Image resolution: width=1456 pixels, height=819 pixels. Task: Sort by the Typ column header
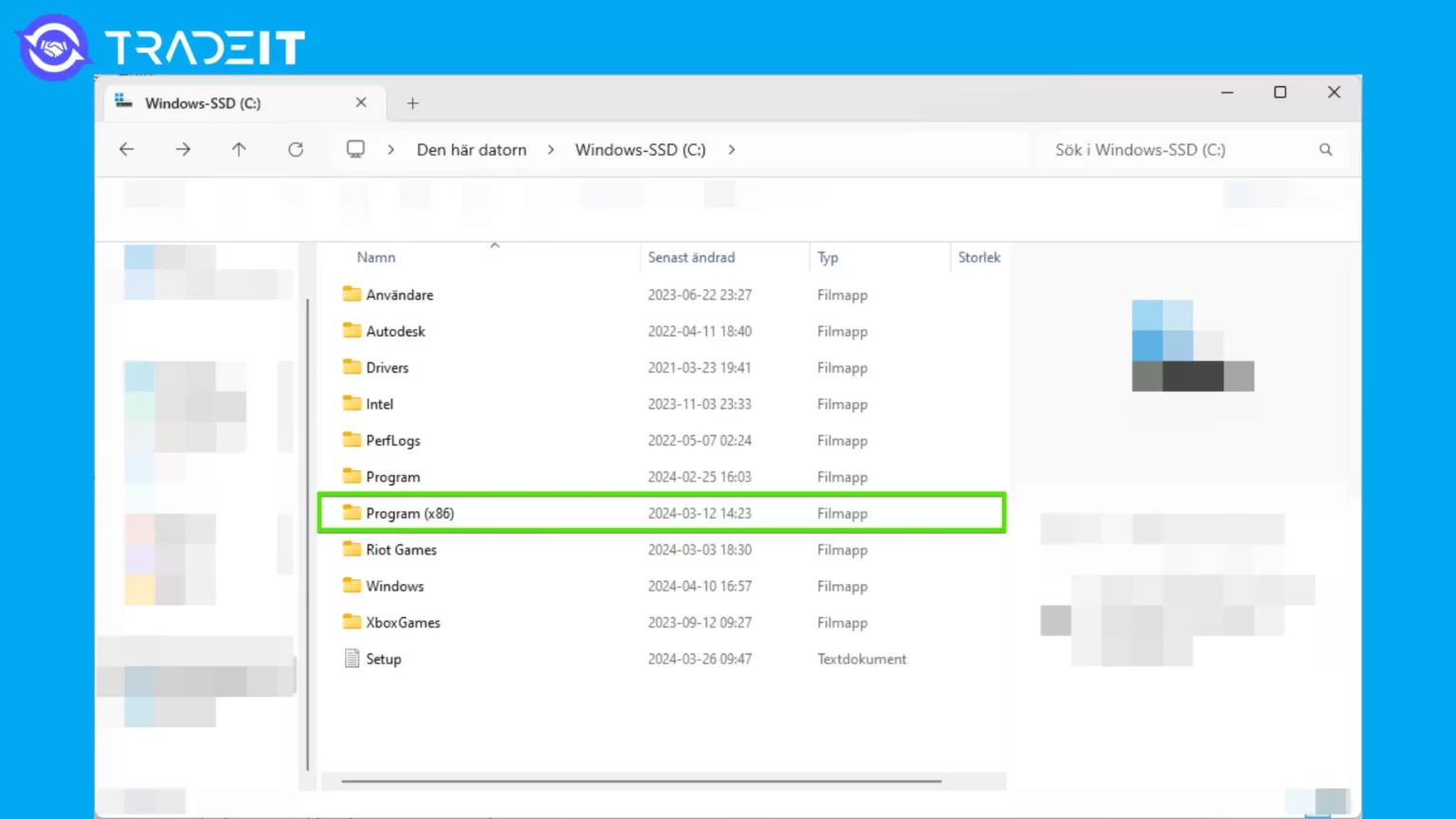828,258
